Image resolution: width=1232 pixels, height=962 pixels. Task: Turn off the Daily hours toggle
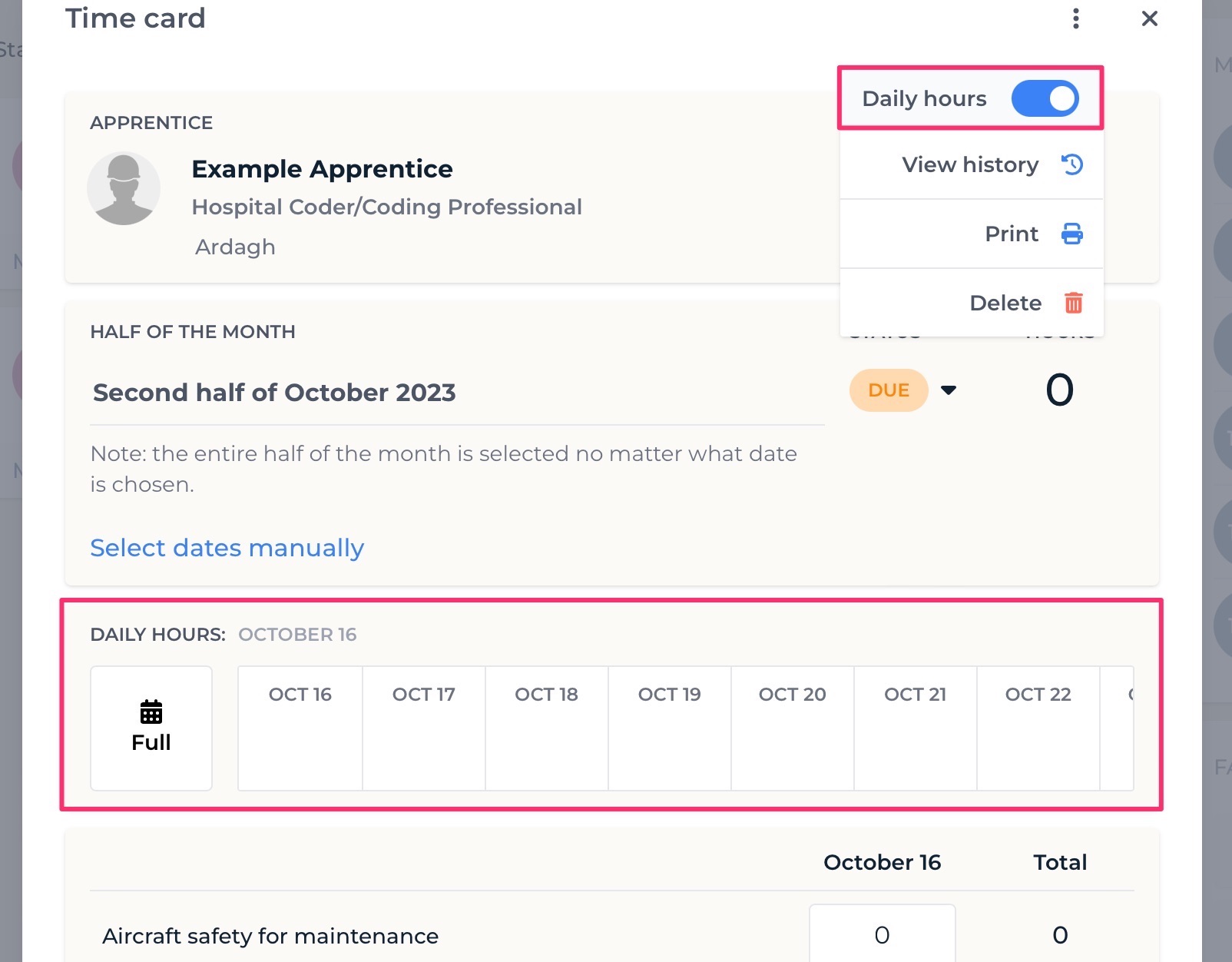pyautogui.click(x=1045, y=98)
